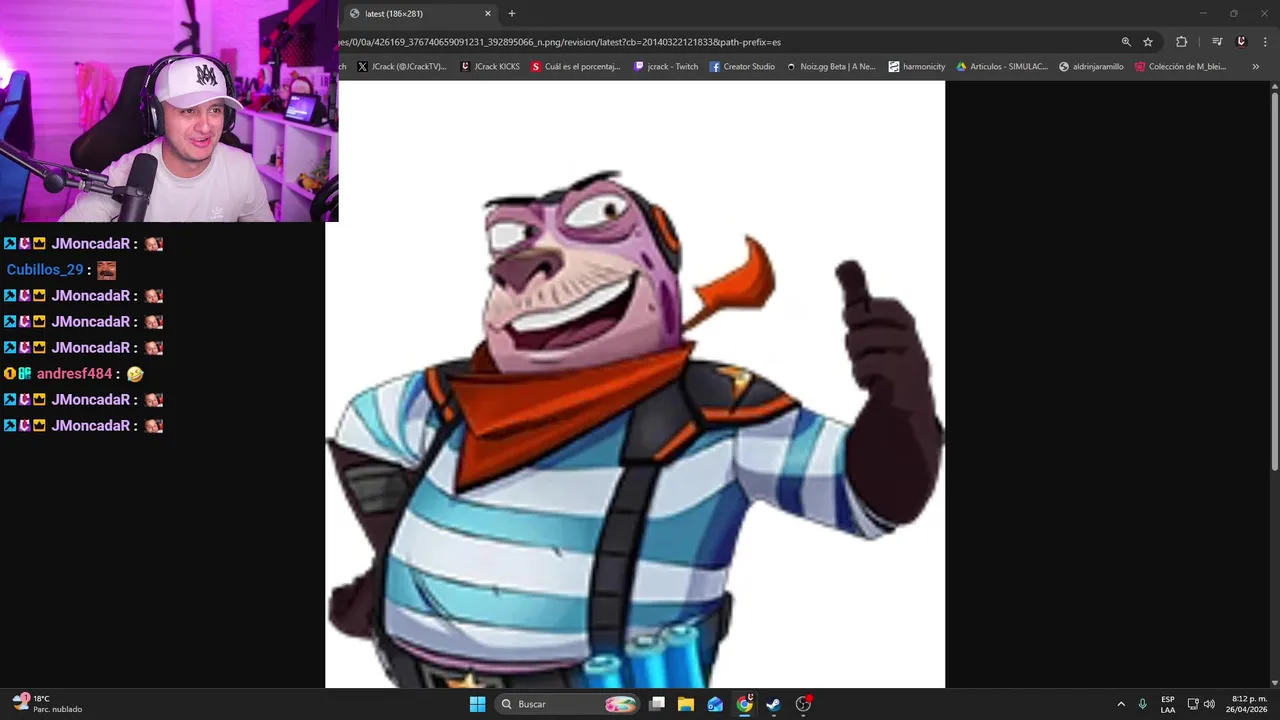Open the JCrack (@JCrackTV) X bookmark
This screenshot has width=1280, height=720.
(401, 67)
